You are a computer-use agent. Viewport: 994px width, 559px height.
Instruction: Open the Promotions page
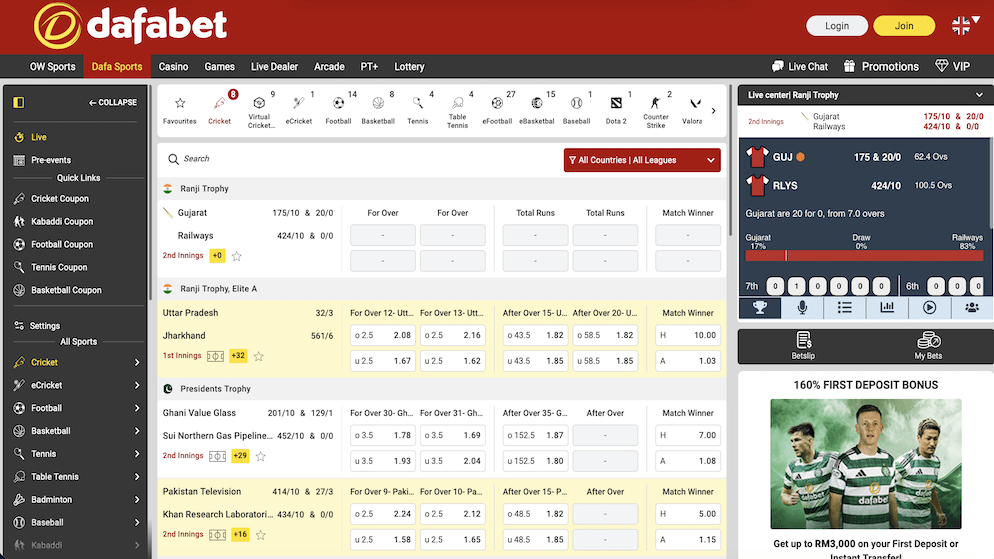coord(881,67)
